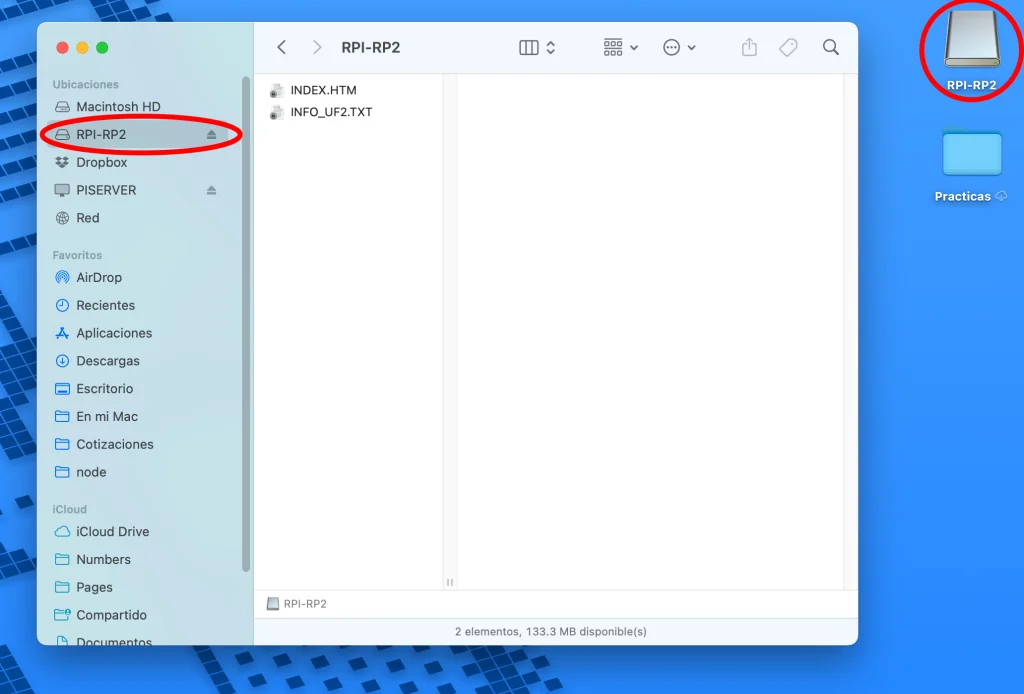
Task: Open Aplicaciones folder in sidebar
Action: 140,333
